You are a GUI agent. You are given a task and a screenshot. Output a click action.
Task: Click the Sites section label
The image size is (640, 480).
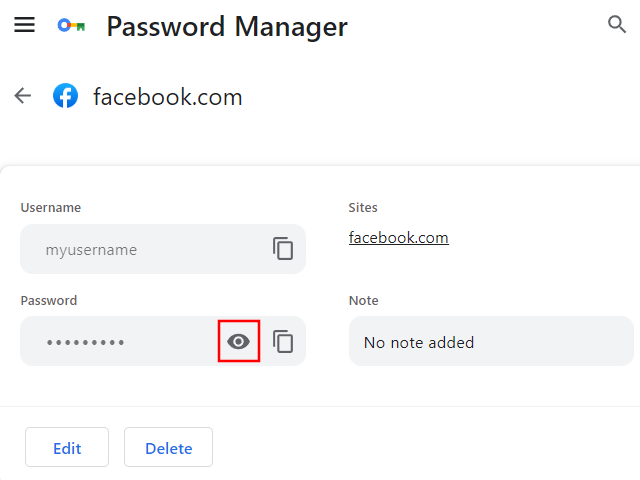[x=363, y=208]
